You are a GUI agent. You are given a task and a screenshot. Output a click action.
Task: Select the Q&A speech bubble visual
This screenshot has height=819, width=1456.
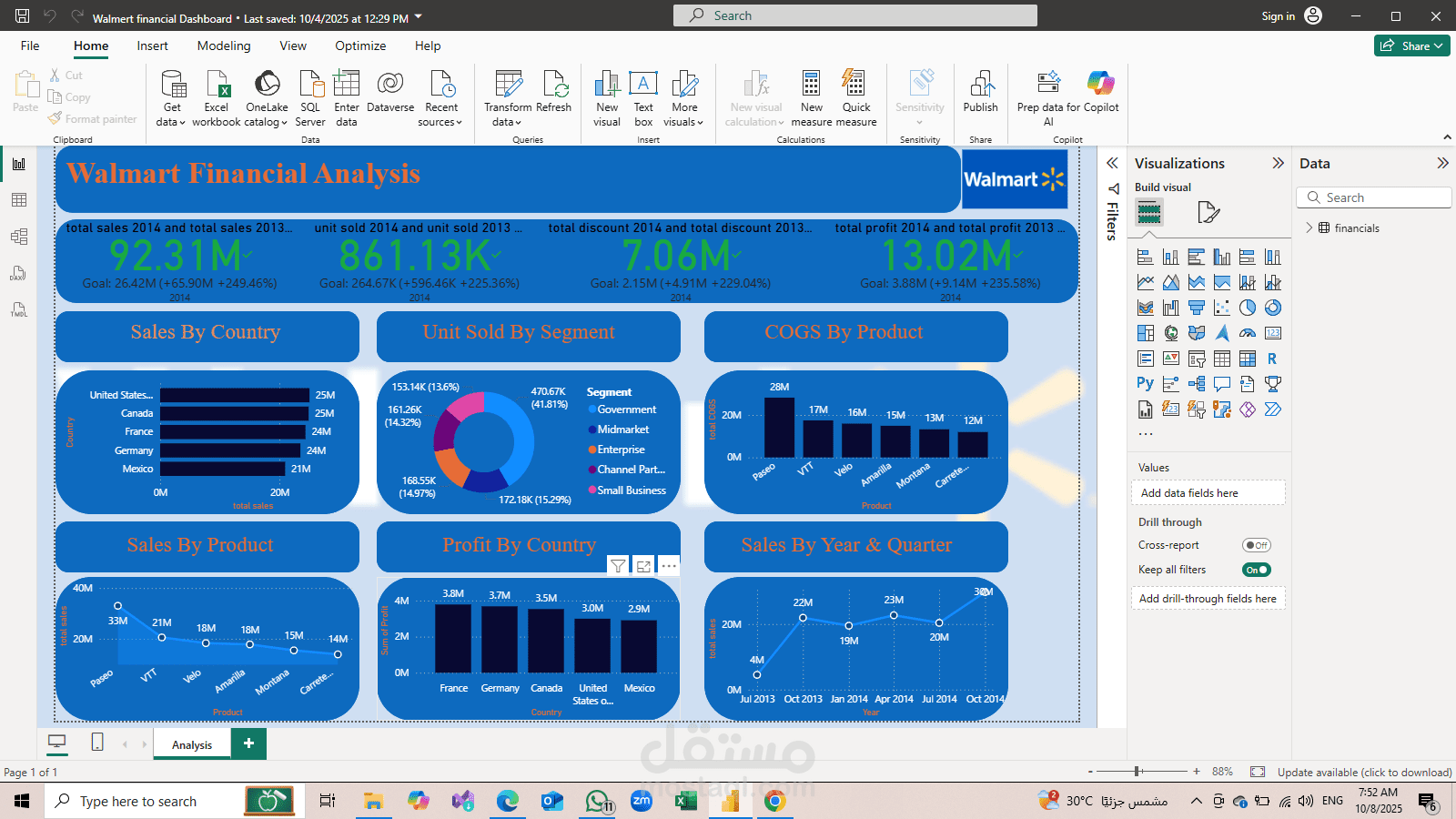tap(1222, 384)
